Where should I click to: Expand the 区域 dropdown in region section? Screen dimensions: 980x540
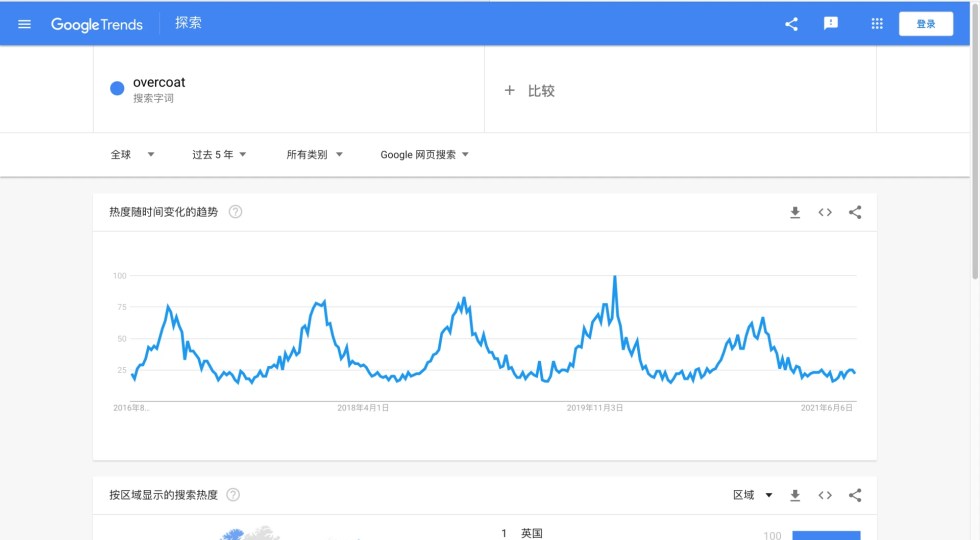click(x=753, y=495)
